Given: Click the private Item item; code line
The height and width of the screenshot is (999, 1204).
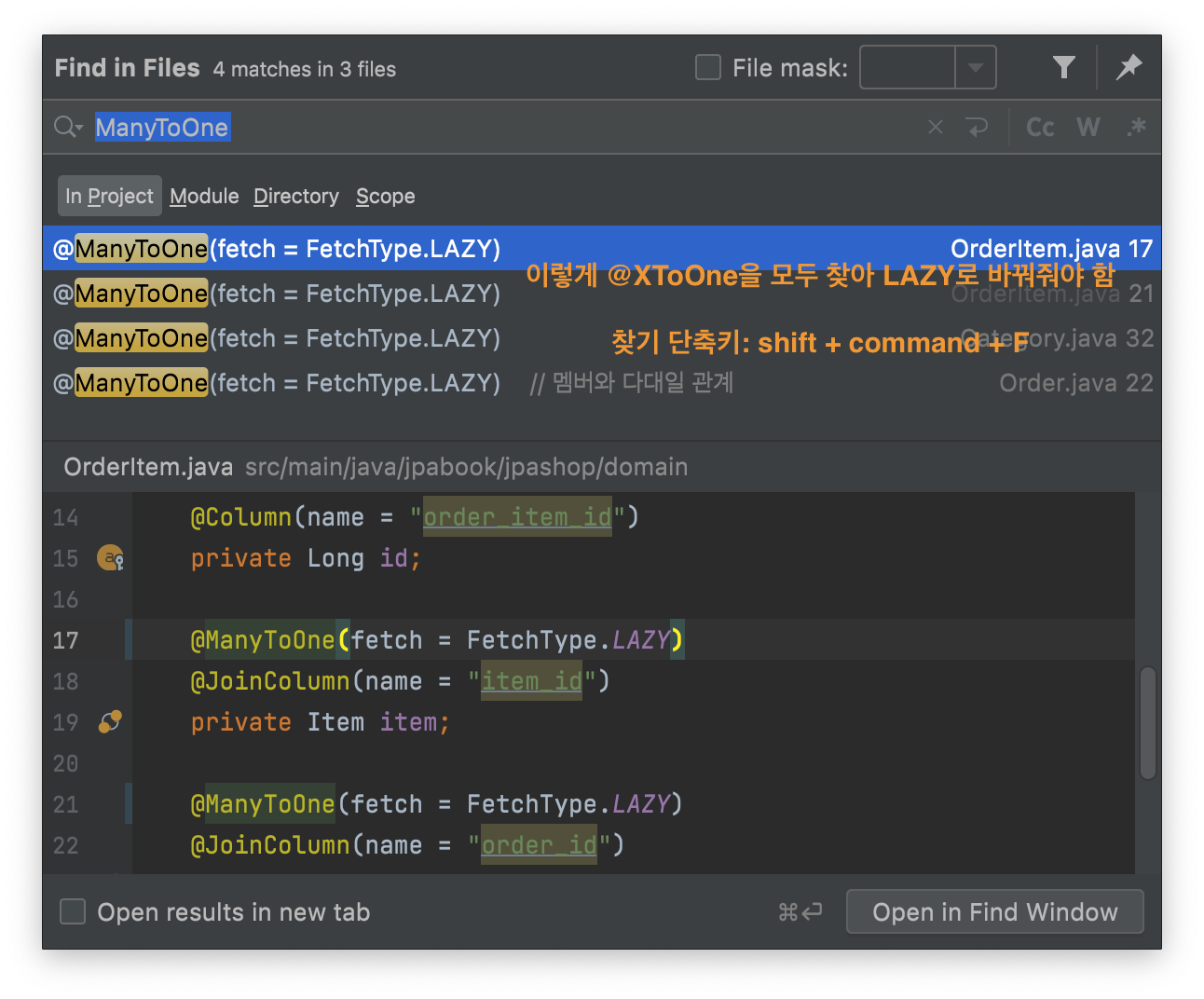Looking at the screenshot, I should point(320,722).
